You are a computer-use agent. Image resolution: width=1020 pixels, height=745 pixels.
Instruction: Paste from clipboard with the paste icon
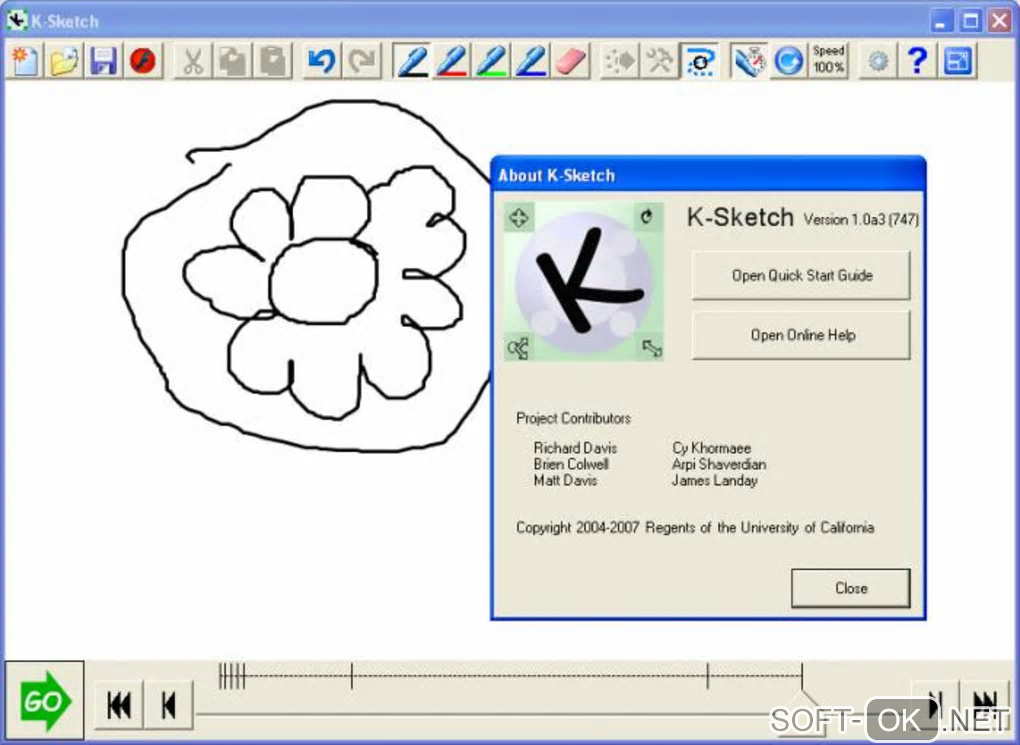click(x=272, y=62)
